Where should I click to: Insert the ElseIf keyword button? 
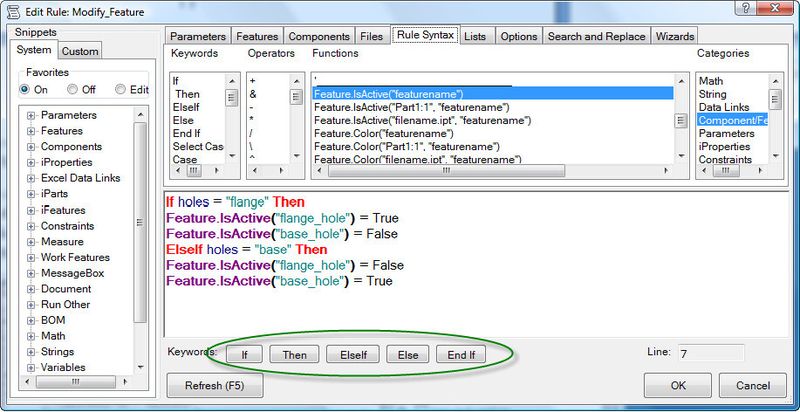coord(353,355)
